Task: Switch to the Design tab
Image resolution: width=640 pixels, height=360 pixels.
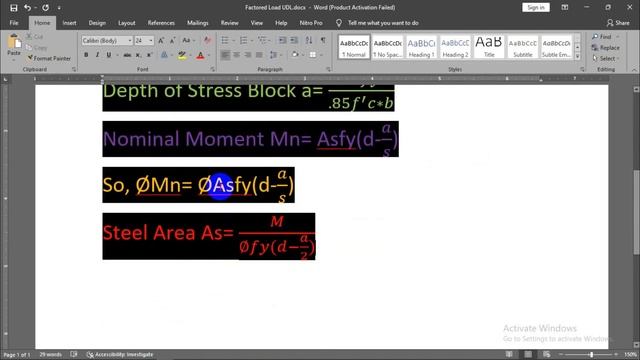Action: 97,23
